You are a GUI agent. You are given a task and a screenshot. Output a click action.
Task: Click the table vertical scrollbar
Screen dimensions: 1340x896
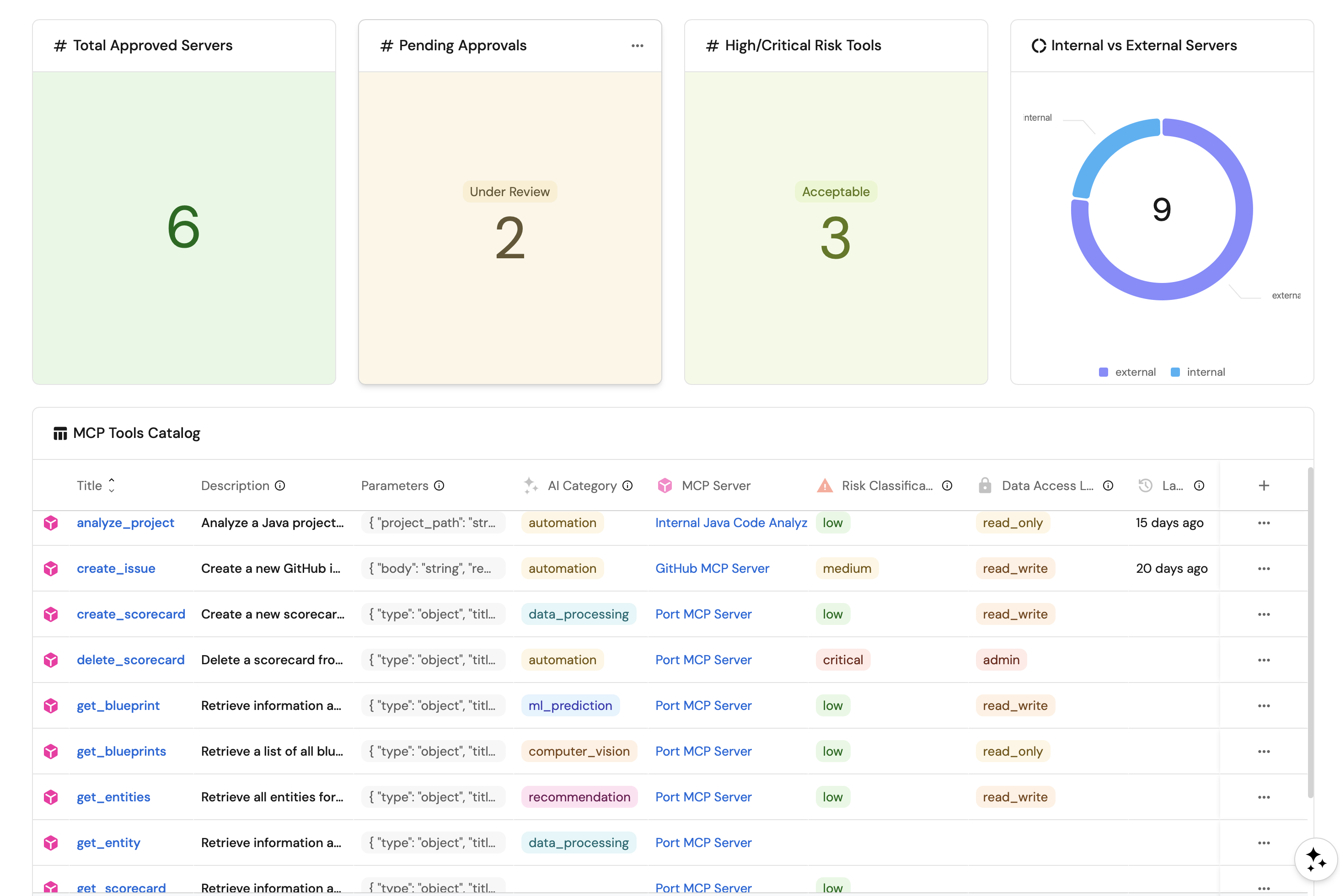coord(1310,629)
